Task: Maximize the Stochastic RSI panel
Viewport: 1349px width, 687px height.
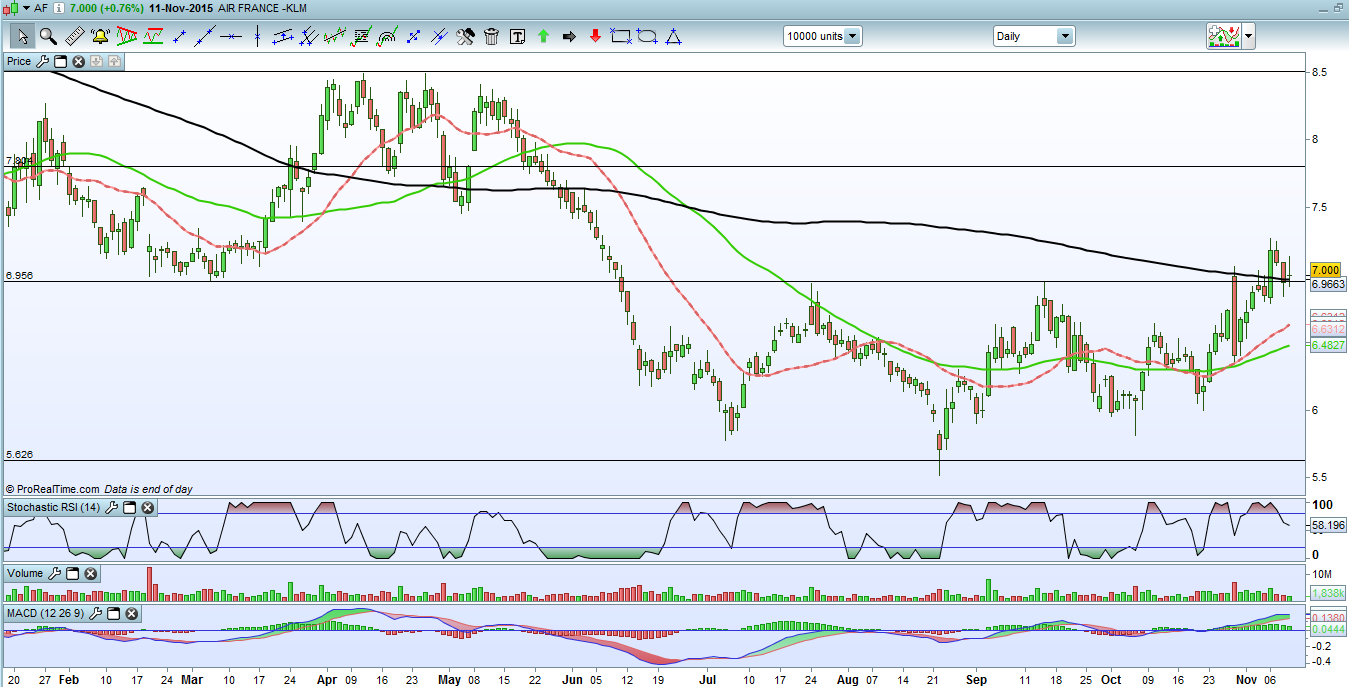Action: pos(129,508)
